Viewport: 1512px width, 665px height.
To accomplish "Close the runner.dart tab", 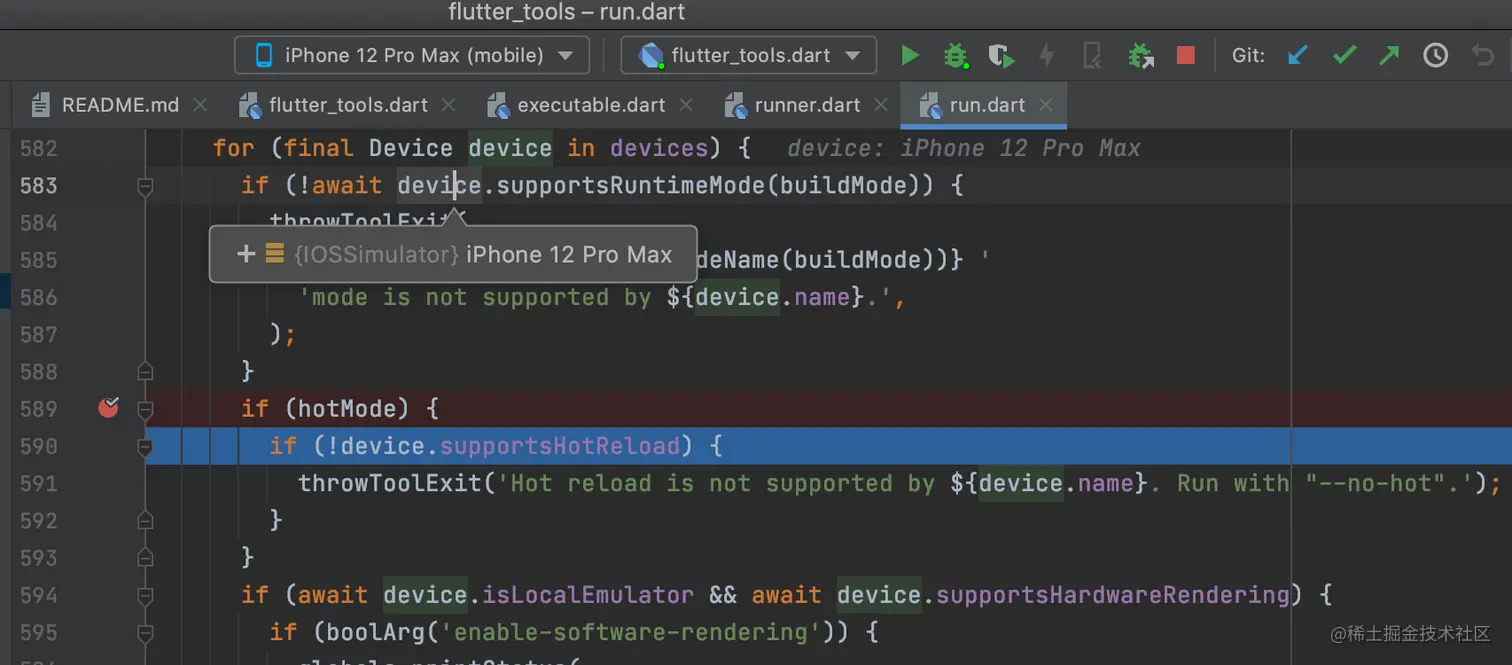I will (x=880, y=105).
